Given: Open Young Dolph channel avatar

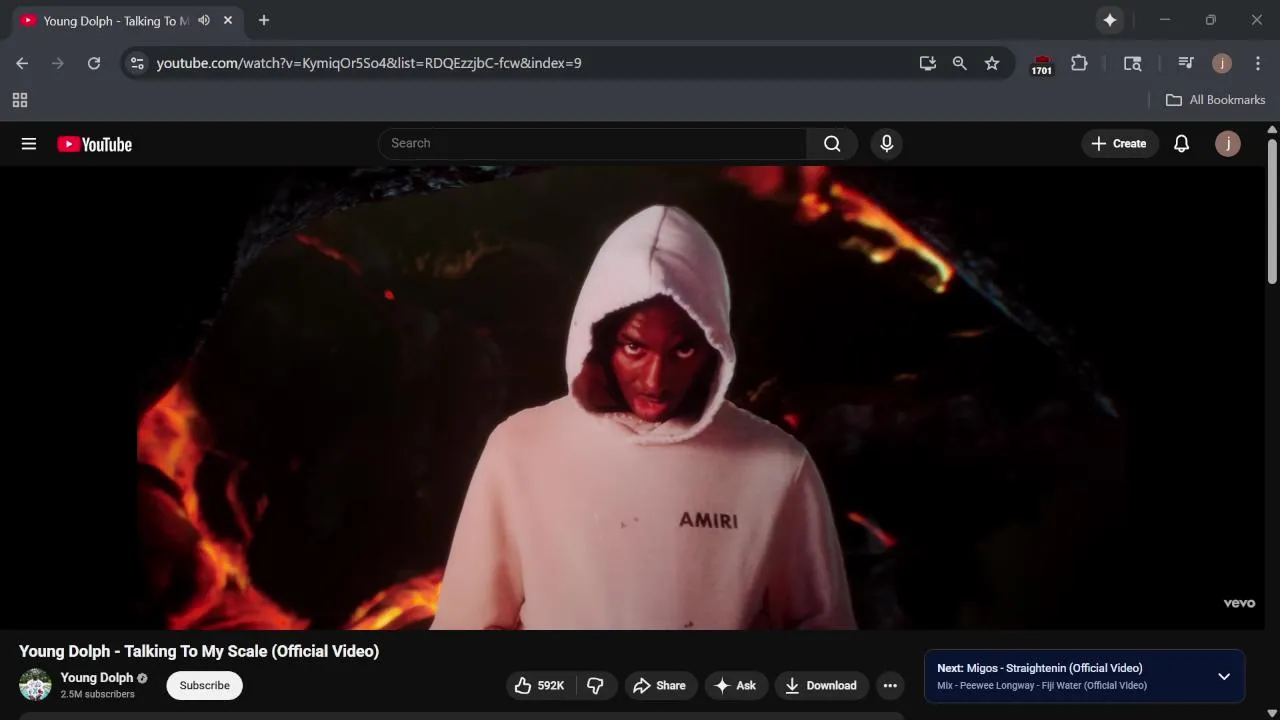Looking at the screenshot, I should tap(35, 685).
